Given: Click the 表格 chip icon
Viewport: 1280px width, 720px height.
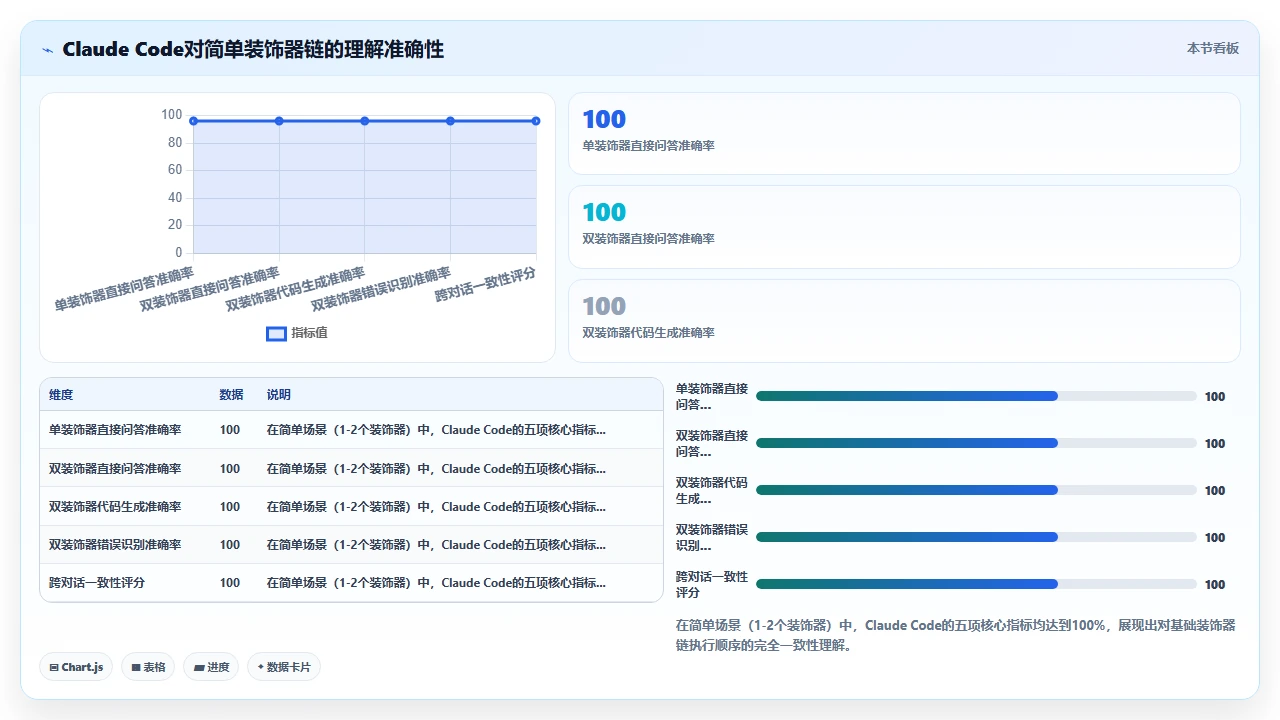Looking at the screenshot, I should pos(135,667).
